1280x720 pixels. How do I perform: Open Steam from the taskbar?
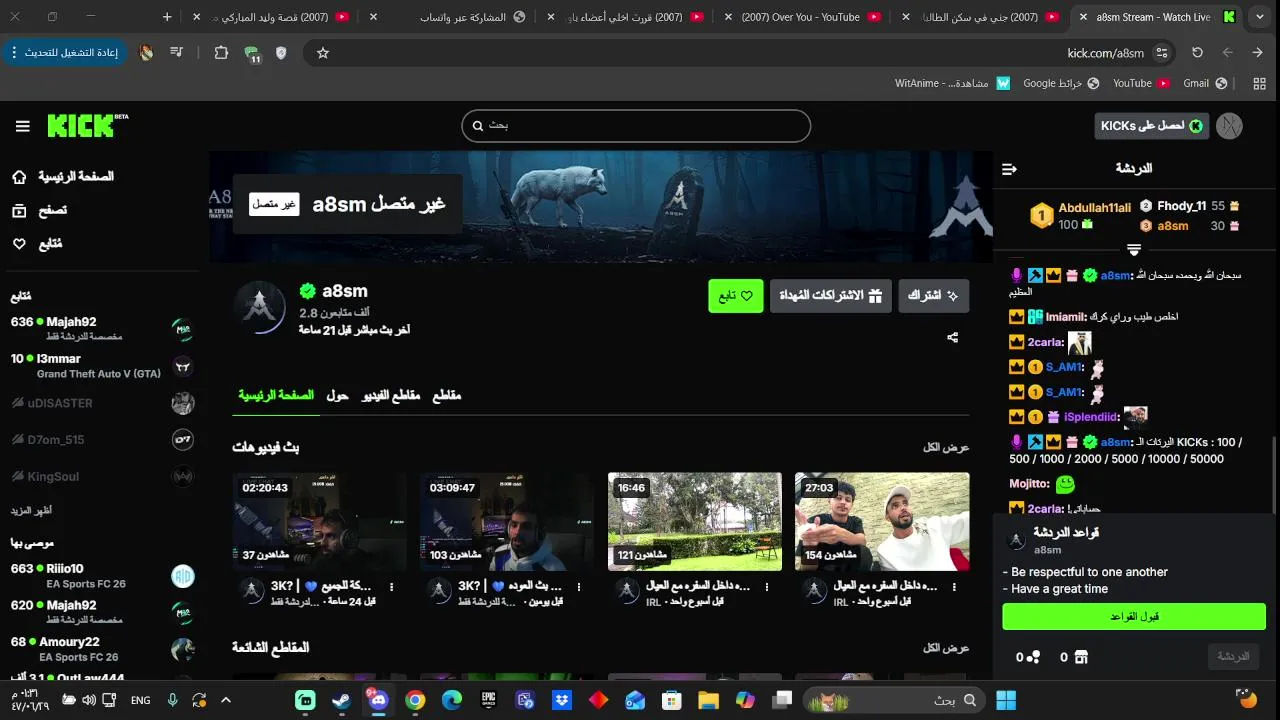click(342, 700)
